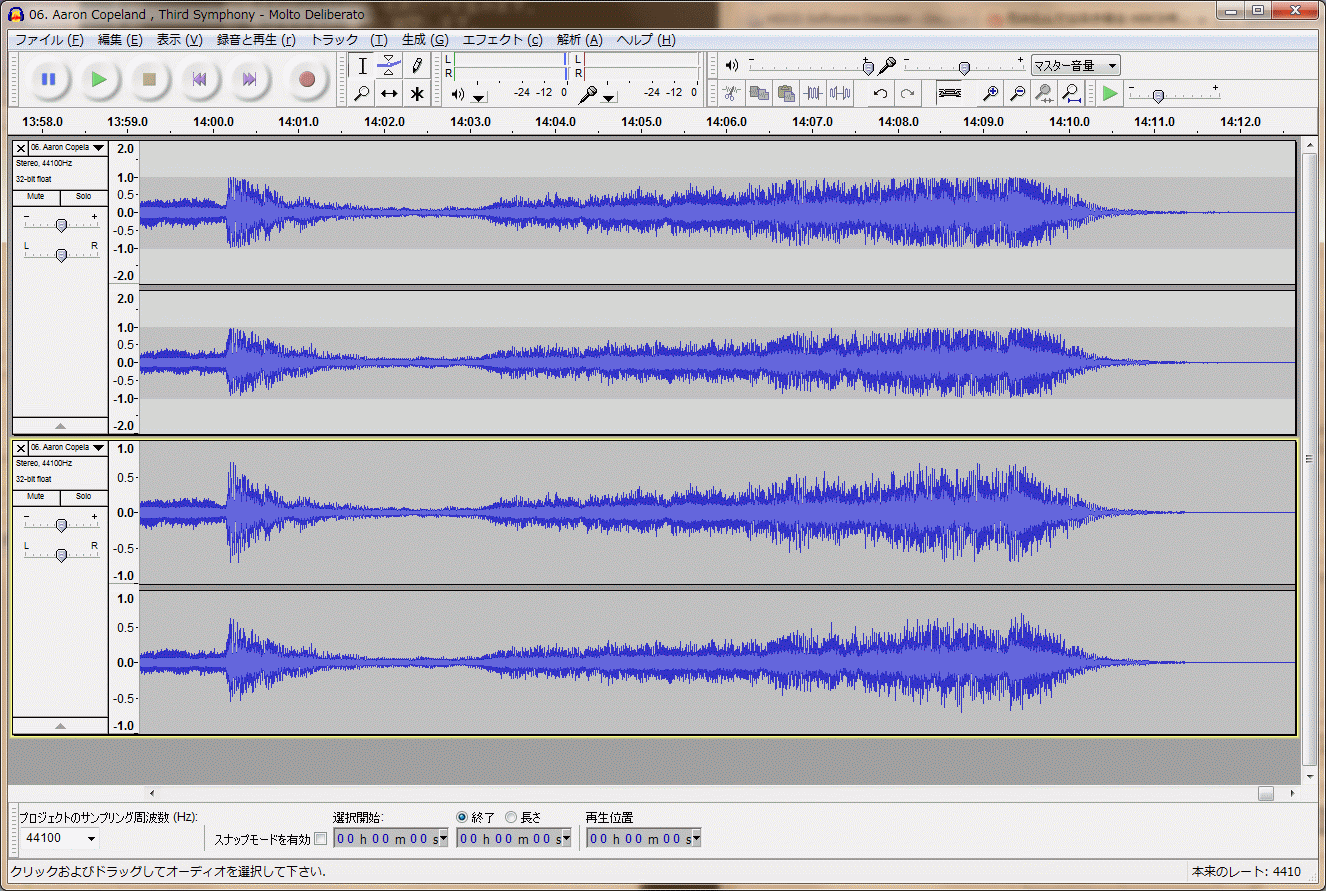Open the マスター音量 combo box
This screenshot has width=1326, height=891.
1075,66
